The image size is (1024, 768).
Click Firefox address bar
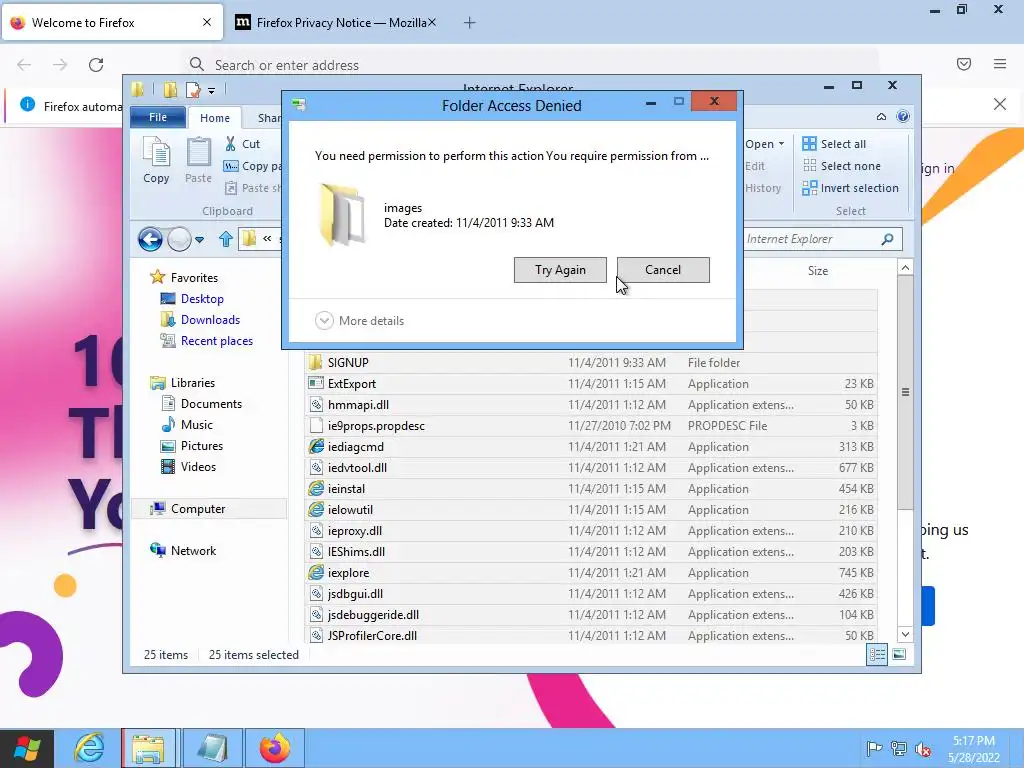[529, 65]
